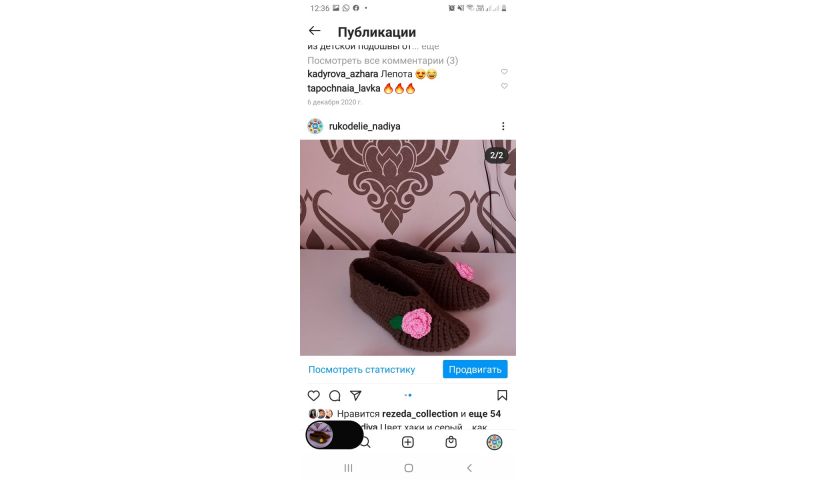816x480 pixels.
Task: Open comments with the speech bubble icon
Action: pyautogui.click(x=335, y=396)
